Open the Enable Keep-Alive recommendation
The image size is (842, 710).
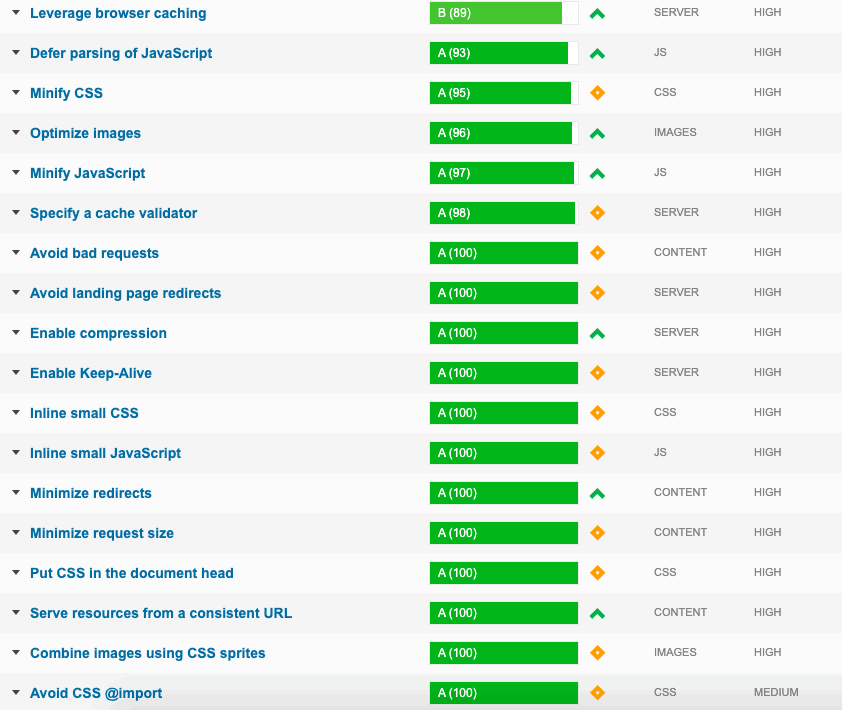coord(91,373)
